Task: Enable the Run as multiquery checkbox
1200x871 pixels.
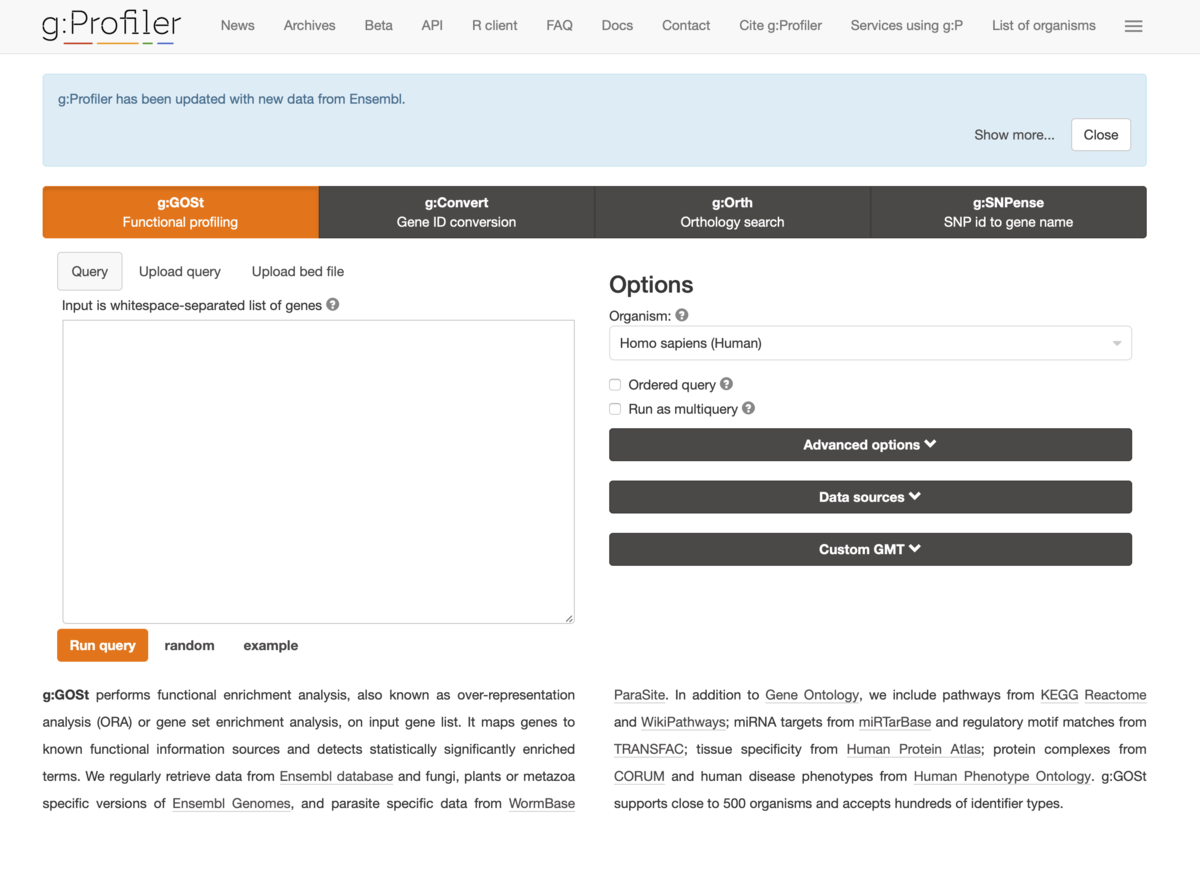Action: tap(615, 409)
